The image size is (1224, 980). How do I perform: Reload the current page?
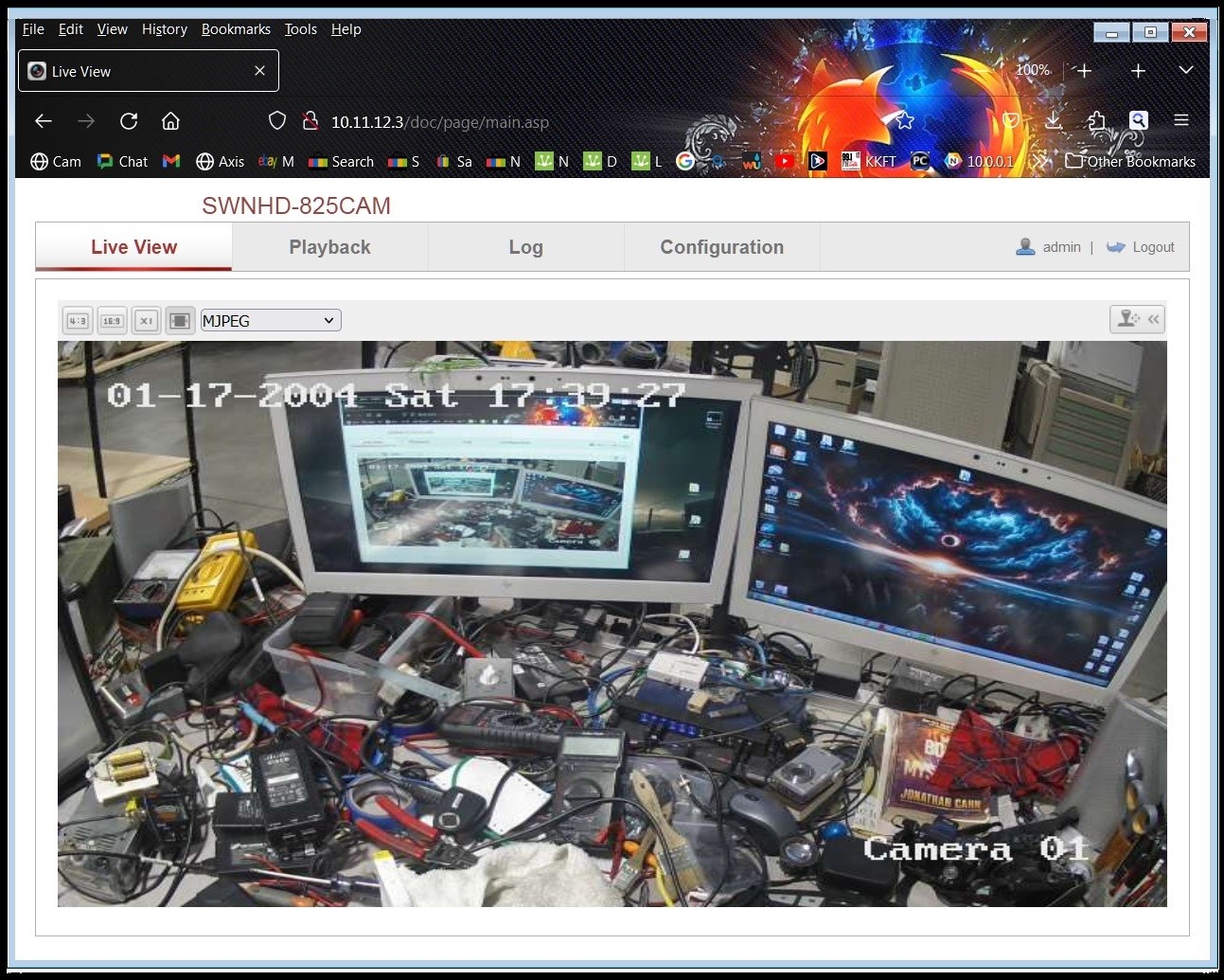coord(129,121)
